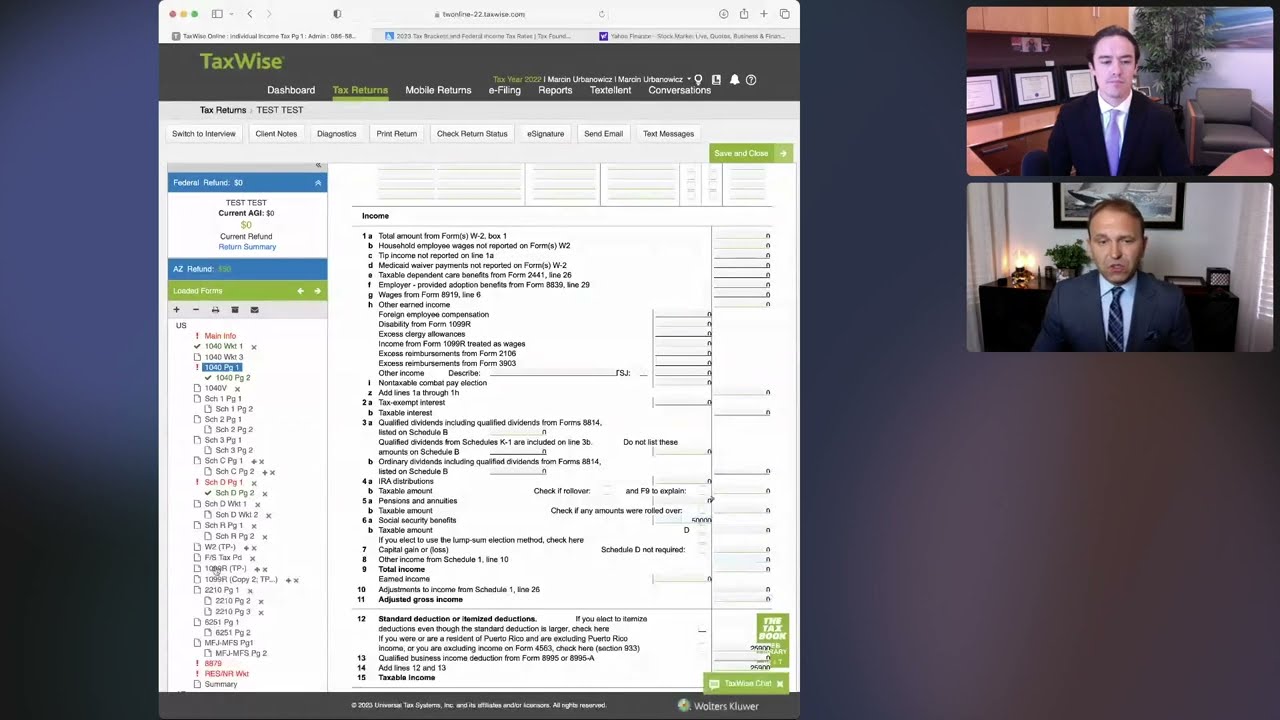Click the minus remove-form icon in forms toolbar
Image resolution: width=1280 pixels, height=720 pixels.
coord(196,310)
